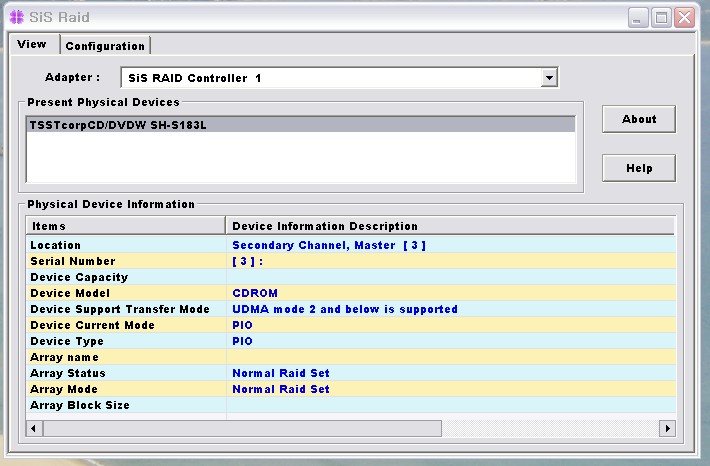Screen dimensions: 710x466
Task: Select the Device Current Mode row label
Action: point(92,325)
